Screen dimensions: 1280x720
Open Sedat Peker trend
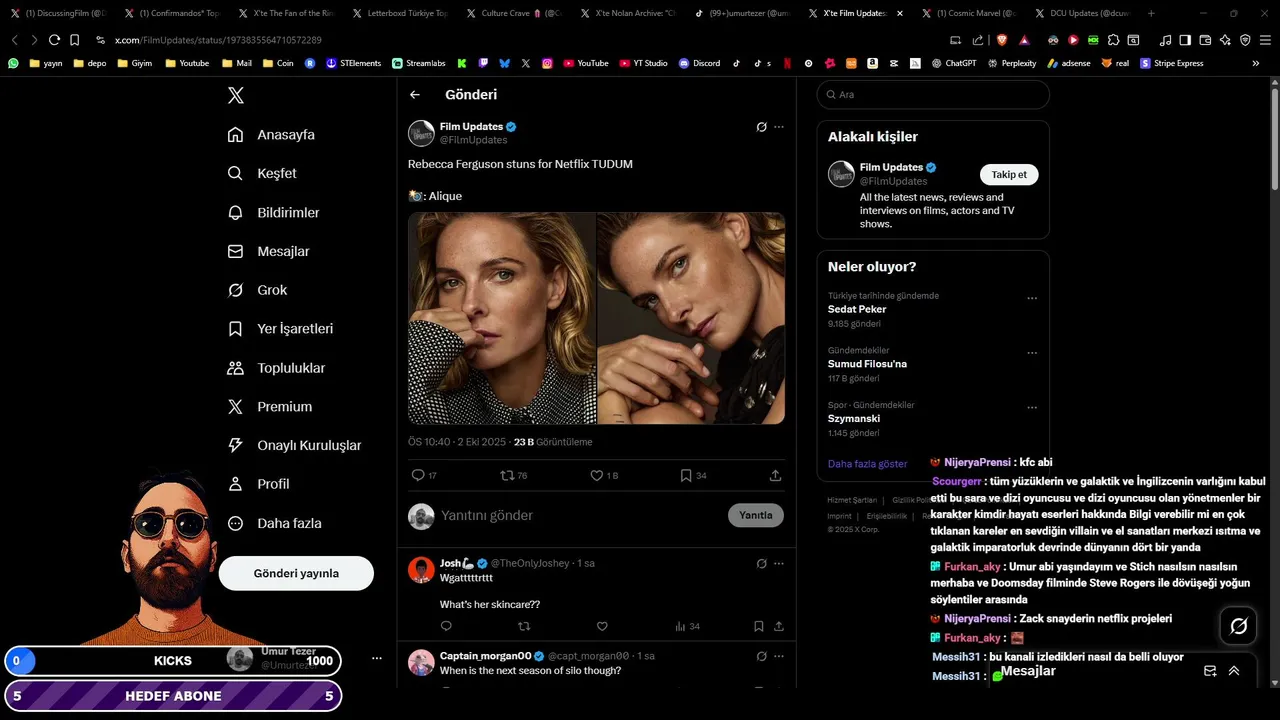tap(857, 310)
